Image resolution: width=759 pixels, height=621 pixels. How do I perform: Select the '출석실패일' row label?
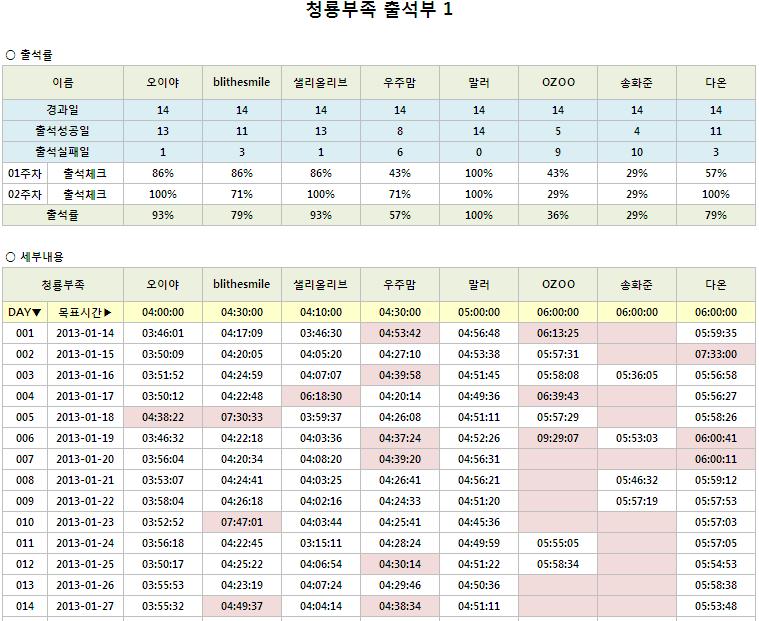[63, 152]
